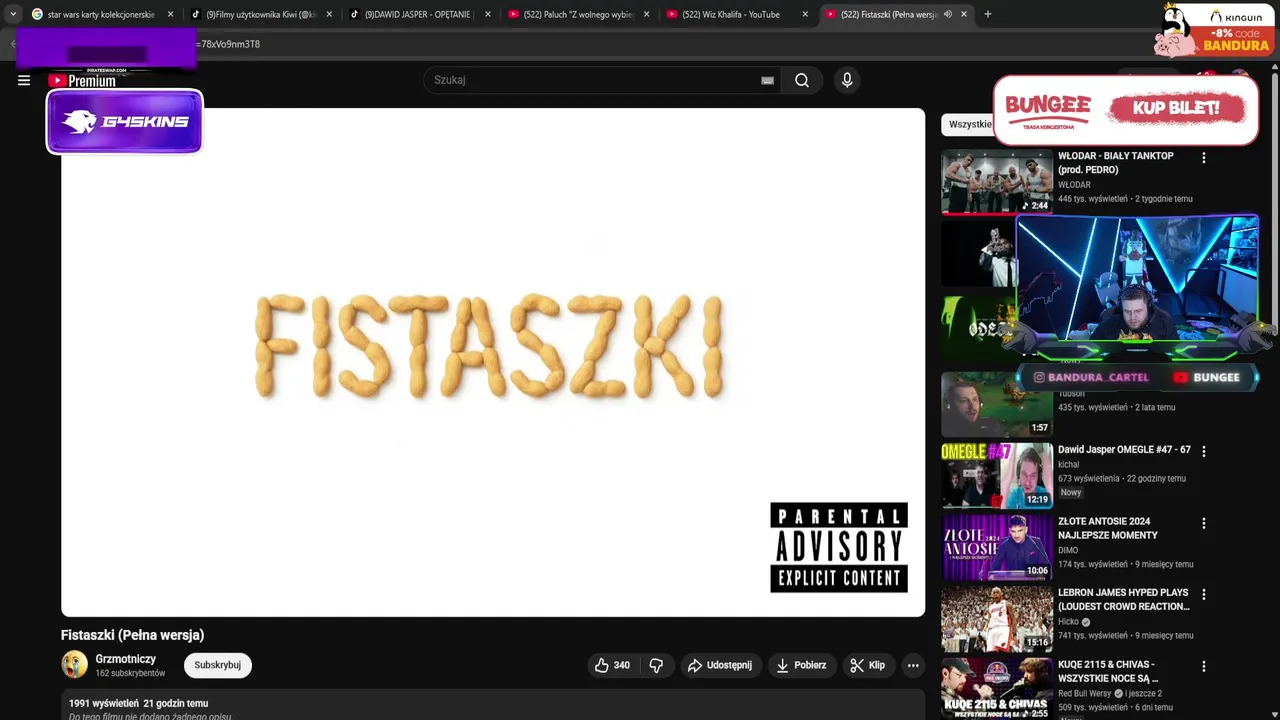Open KUQE 2115 & CHIVAS video title
The image size is (1280, 720).
1108,671
